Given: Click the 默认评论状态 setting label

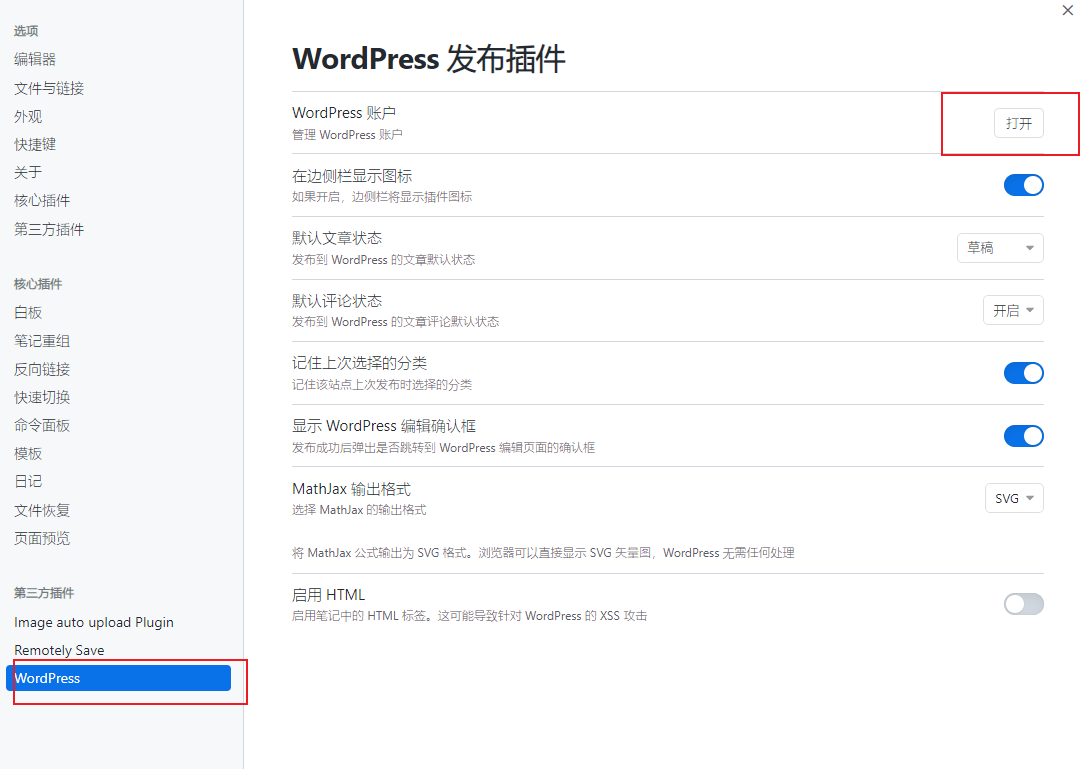Looking at the screenshot, I should click(337, 300).
